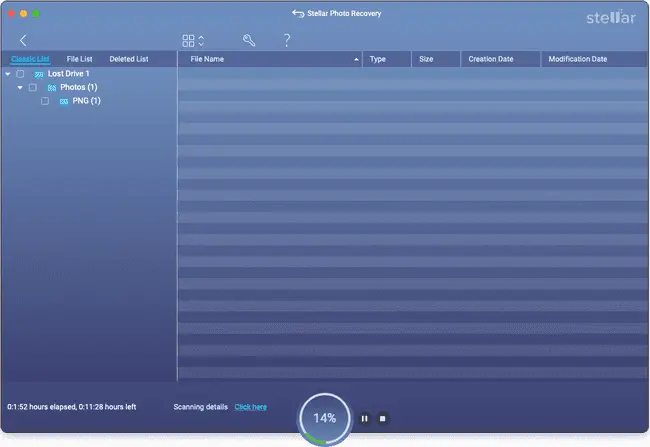Open help with the question mark
The image size is (650, 447).
pos(287,40)
